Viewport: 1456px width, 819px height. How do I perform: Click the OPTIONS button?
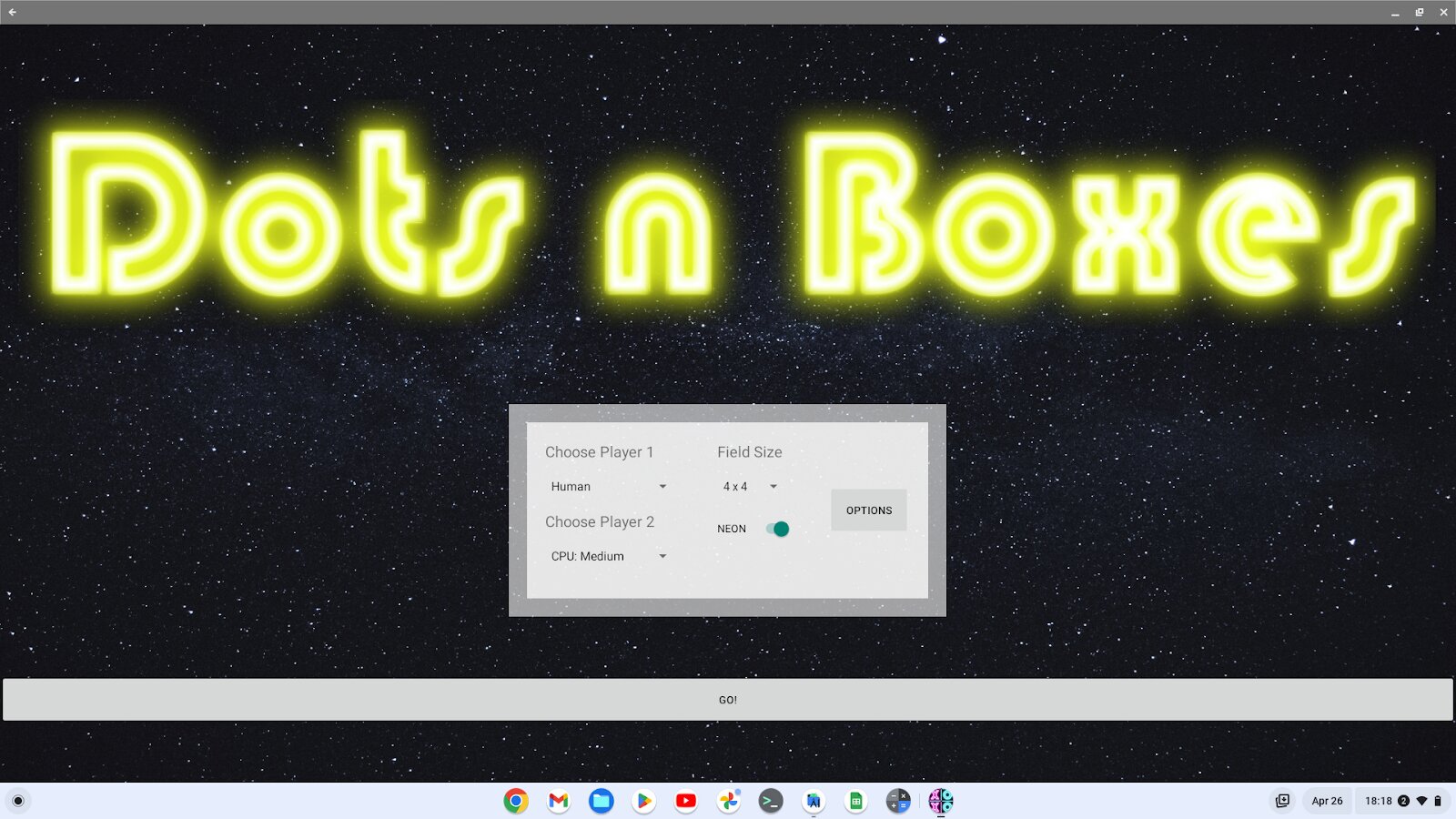pyautogui.click(x=868, y=511)
